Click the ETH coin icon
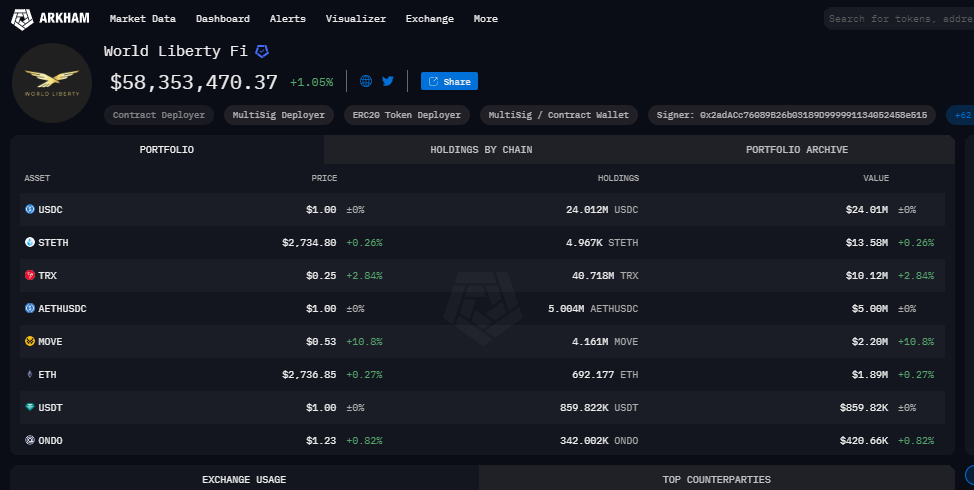Viewport: 974px width, 490px height. 30,374
